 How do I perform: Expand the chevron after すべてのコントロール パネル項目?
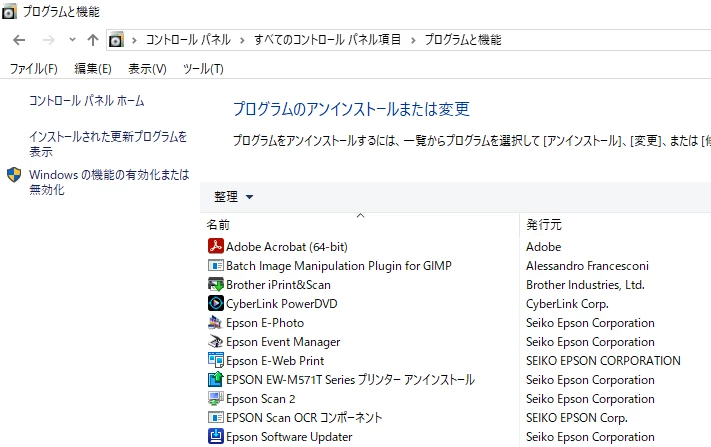pyautogui.click(x=413, y=40)
